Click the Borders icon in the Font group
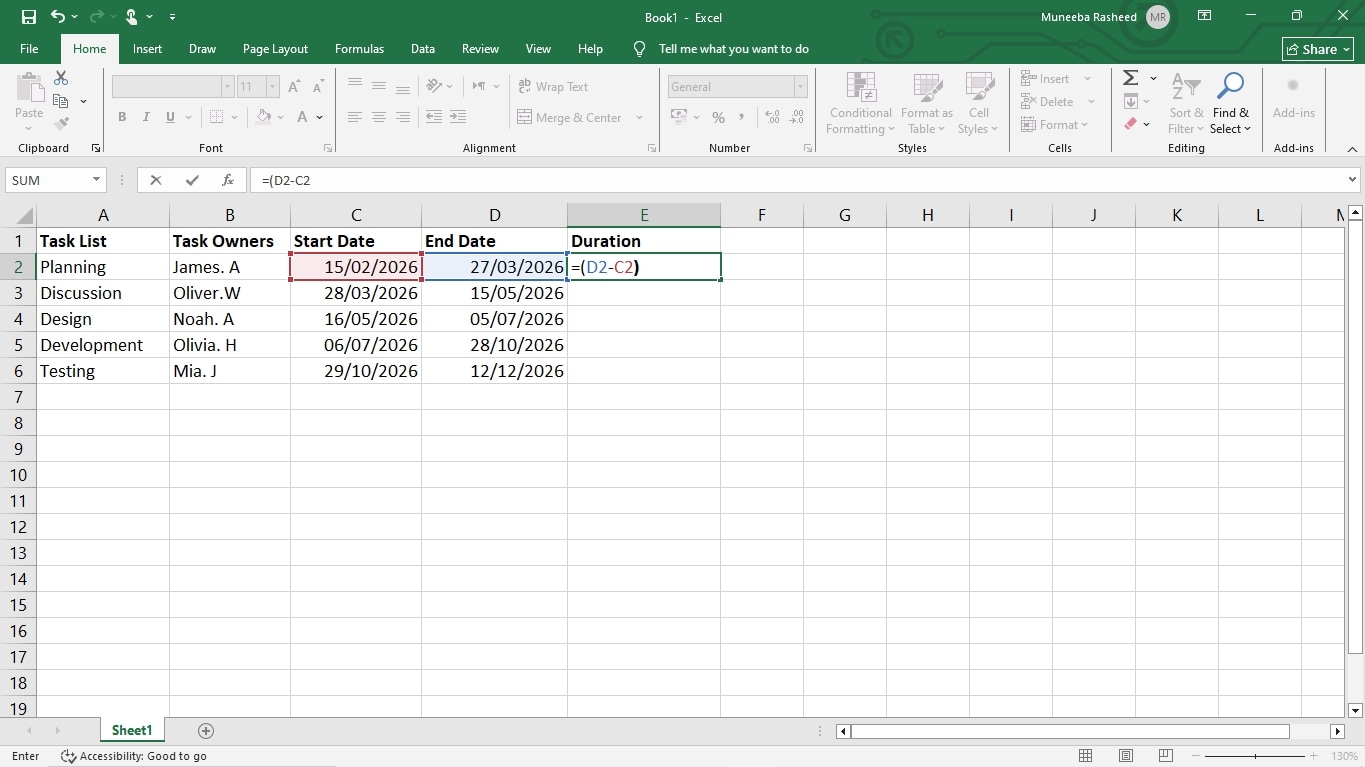This screenshot has width=1365, height=767. pyautogui.click(x=214, y=117)
